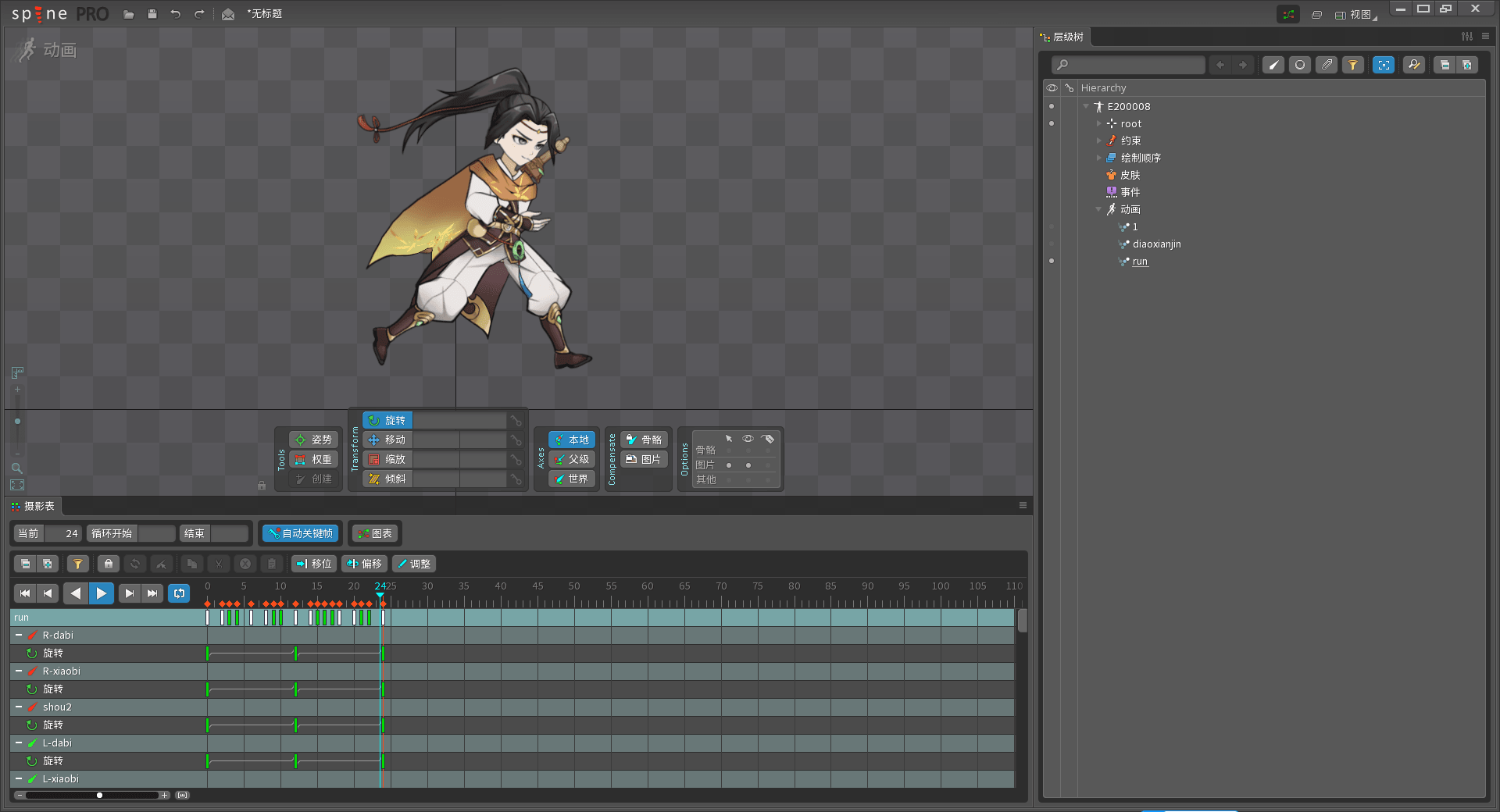Click the hierarchy search field
The height and width of the screenshot is (812, 1500).
[x=1128, y=65]
